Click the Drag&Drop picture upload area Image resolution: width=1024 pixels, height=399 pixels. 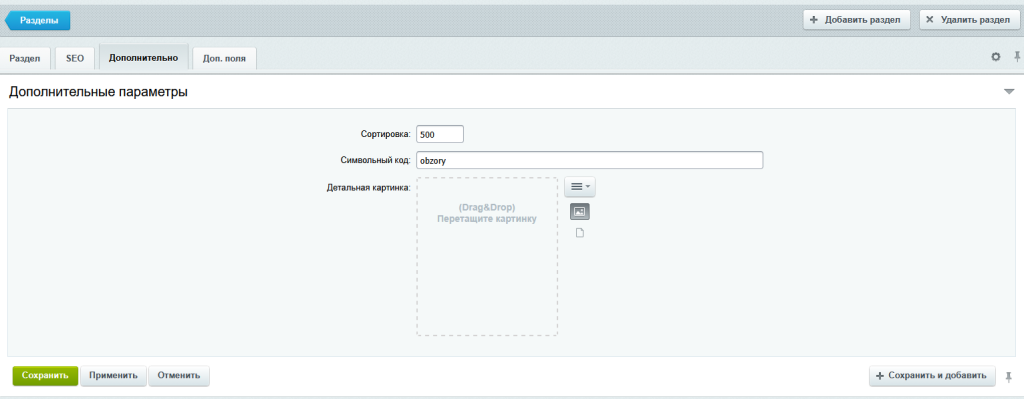tap(487, 257)
